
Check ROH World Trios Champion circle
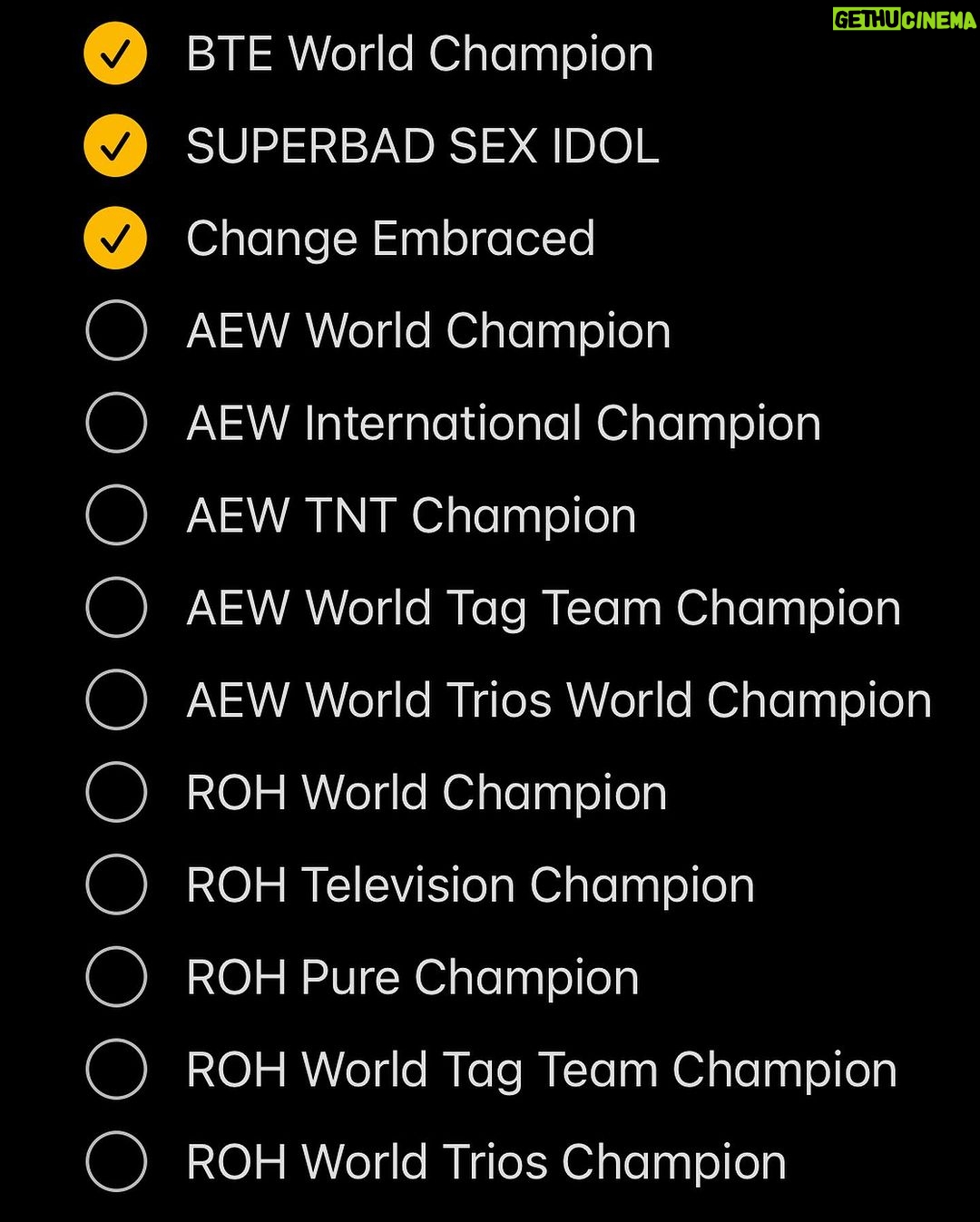tap(116, 1162)
